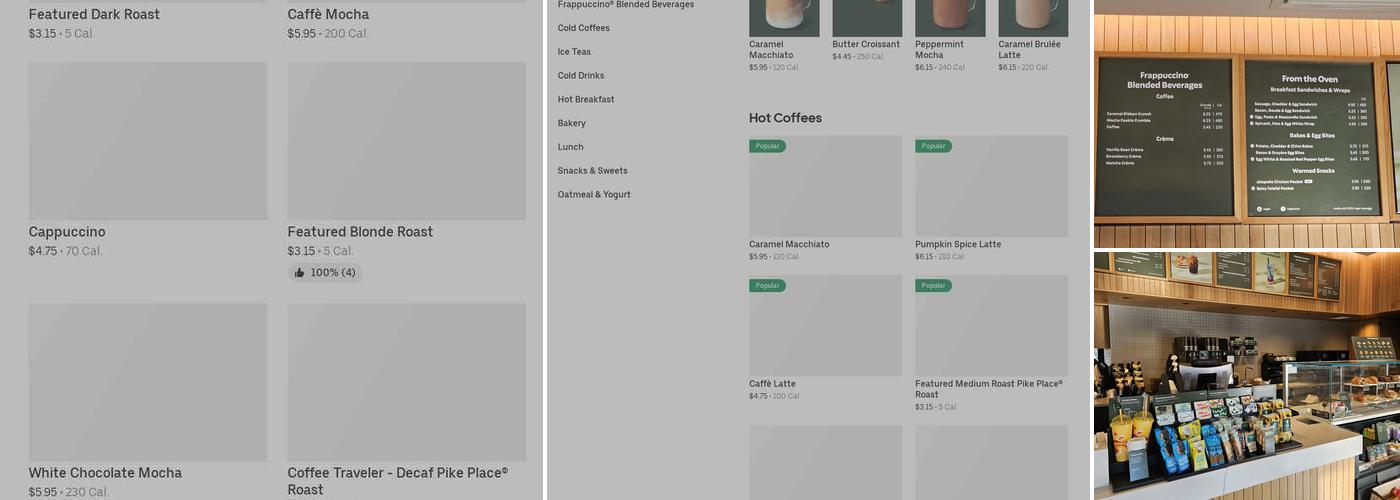Click the Caramel Brulée Latte item name
1400x500 pixels.
[x=1030, y=50]
